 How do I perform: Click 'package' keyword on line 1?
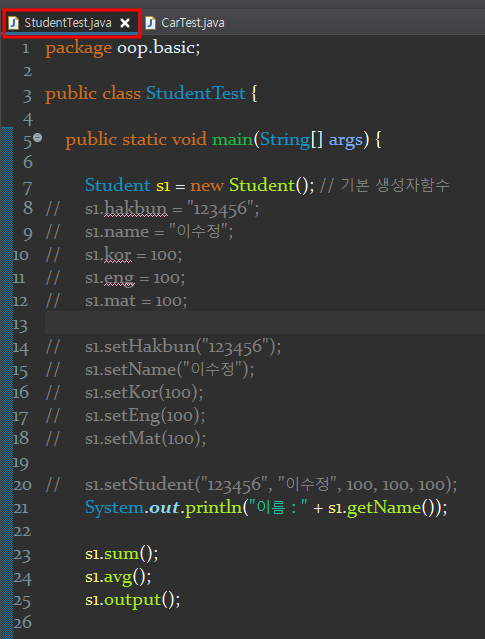(x=78, y=48)
